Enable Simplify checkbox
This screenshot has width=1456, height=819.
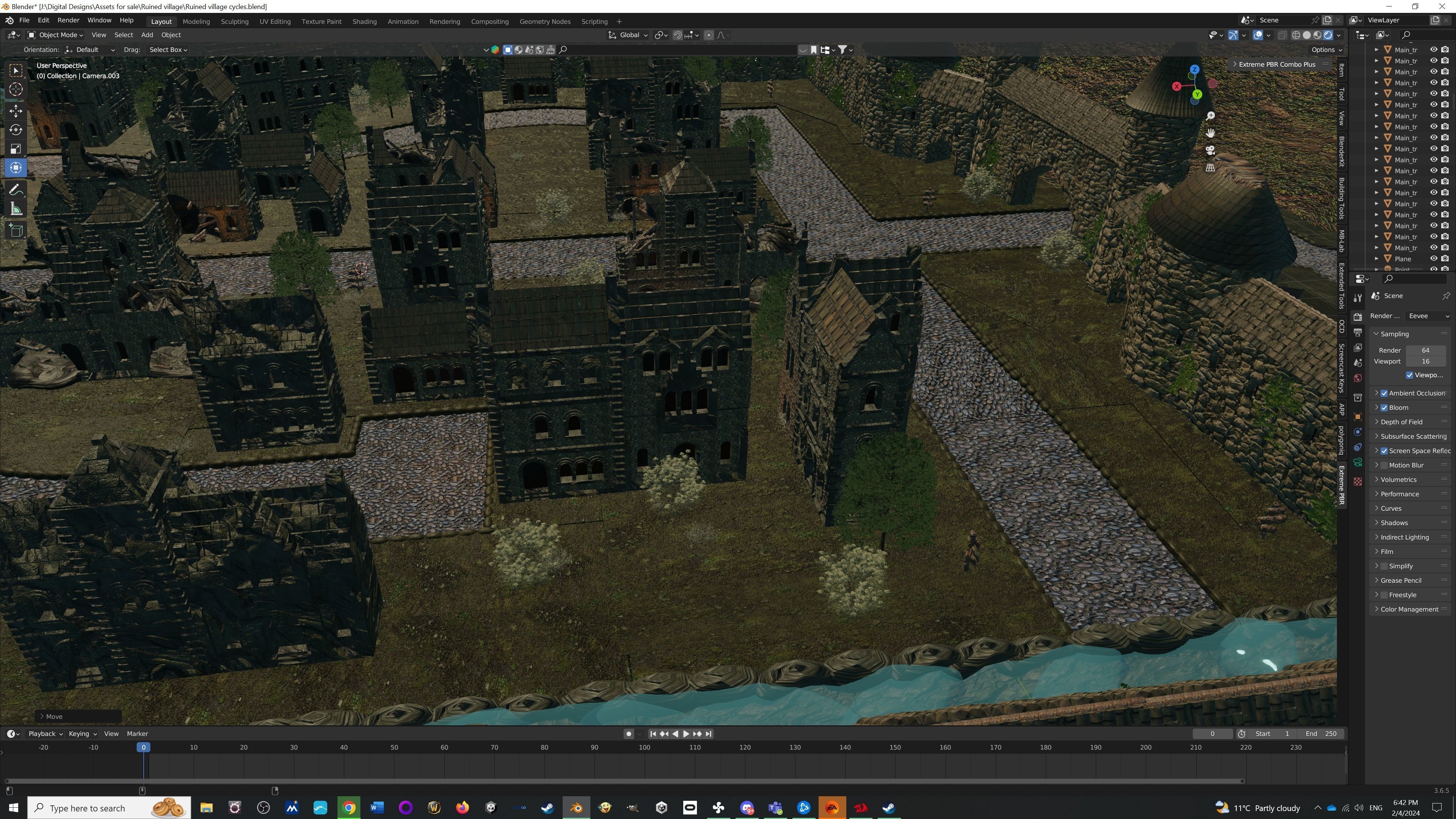point(1384,566)
